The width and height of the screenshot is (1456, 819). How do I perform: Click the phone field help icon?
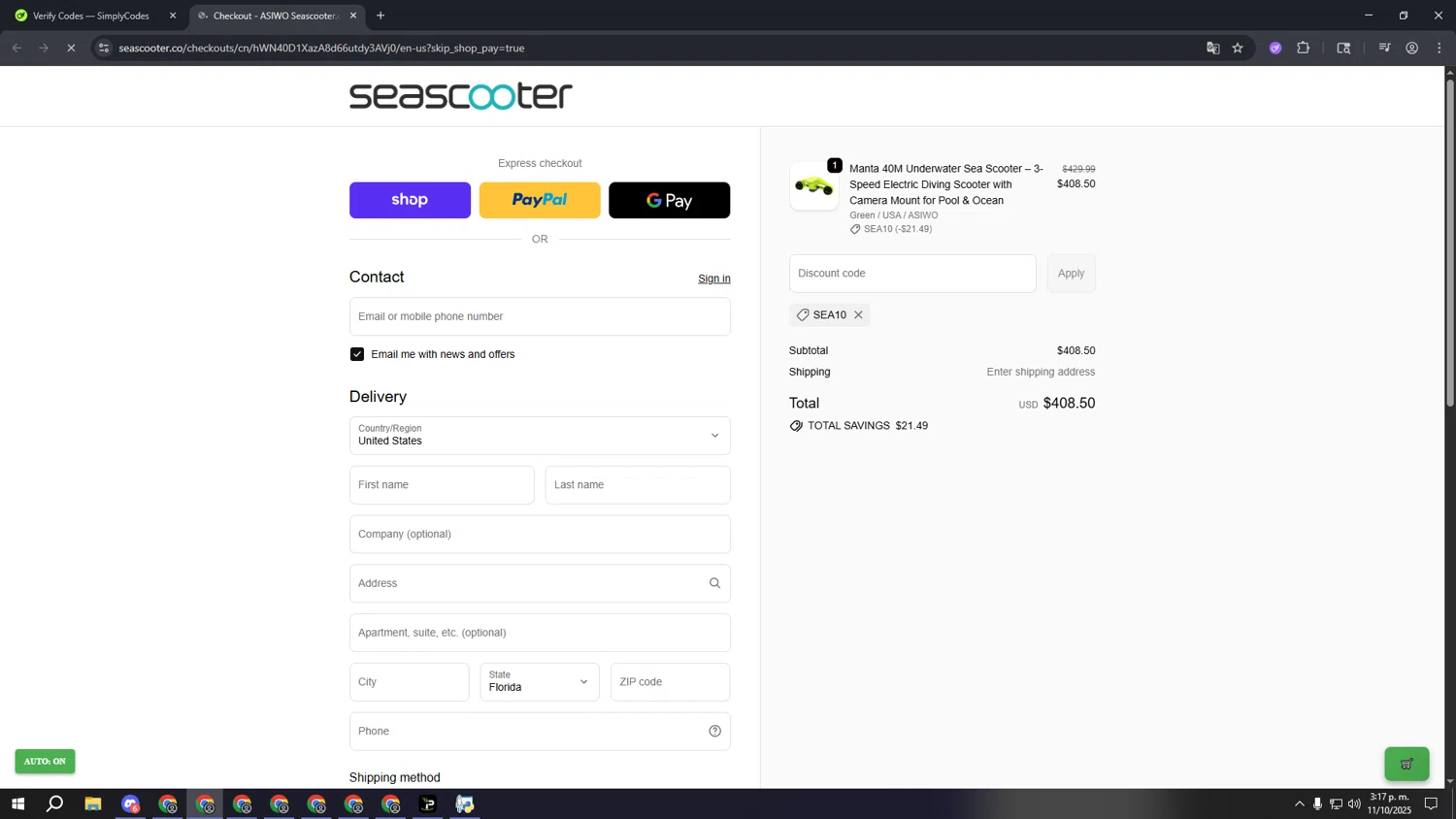(x=714, y=731)
